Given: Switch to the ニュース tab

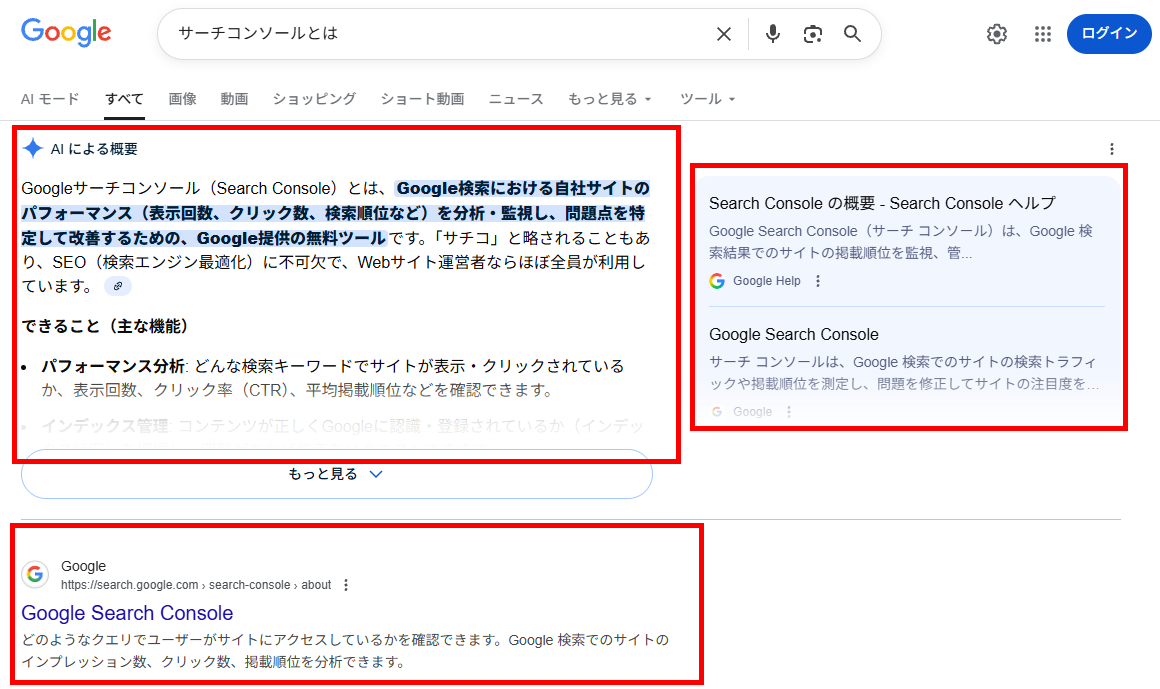Looking at the screenshot, I should tap(515, 99).
